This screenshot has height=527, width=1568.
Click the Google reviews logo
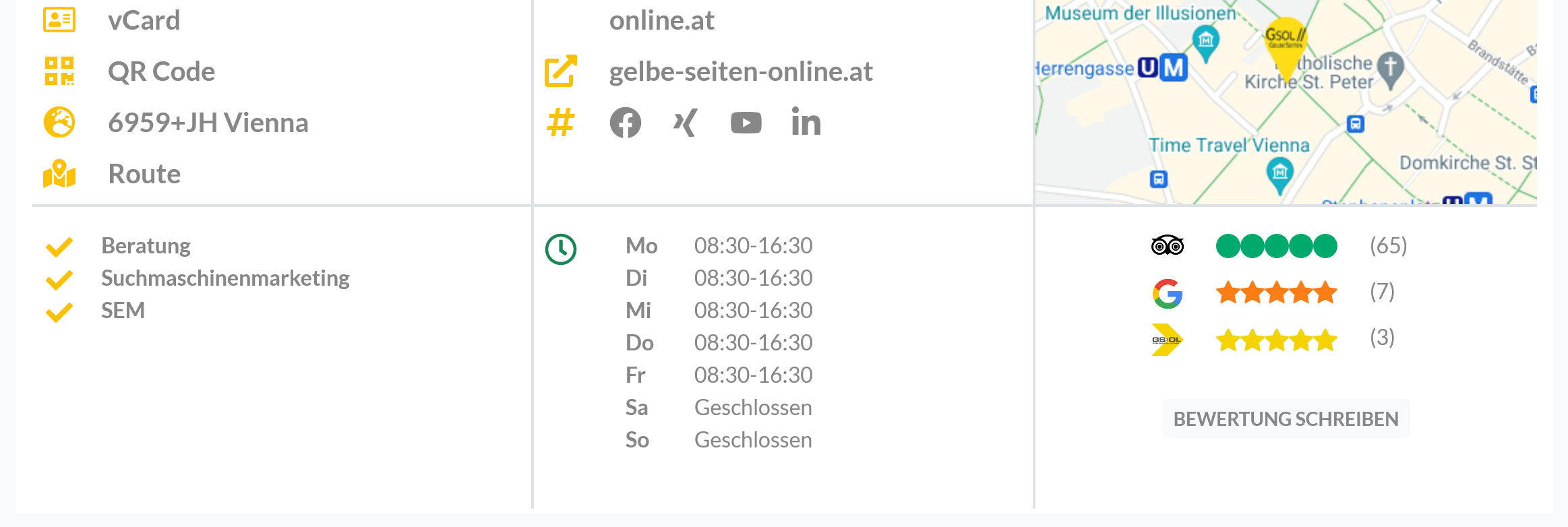[x=1168, y=294]
